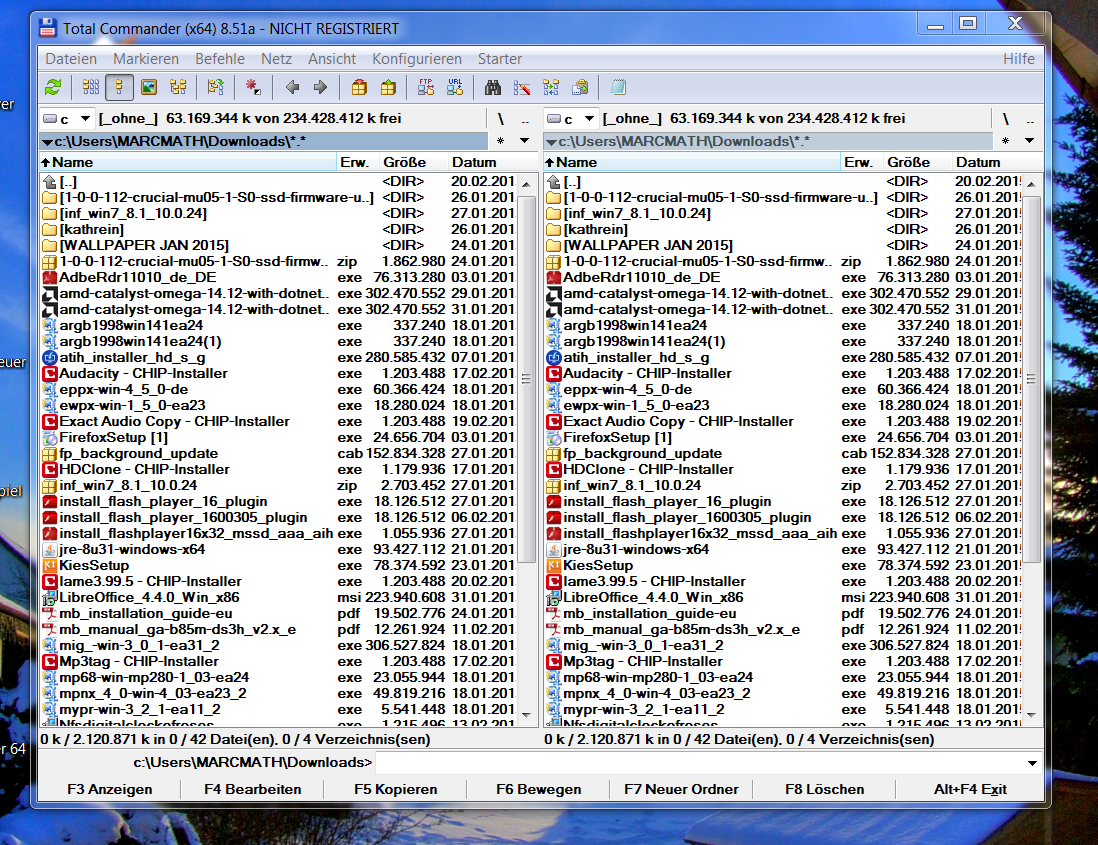1098x845 pixels.
Task: Expand the command line history dropdown
Action: pyautogui.click(x=1032, y=762)
